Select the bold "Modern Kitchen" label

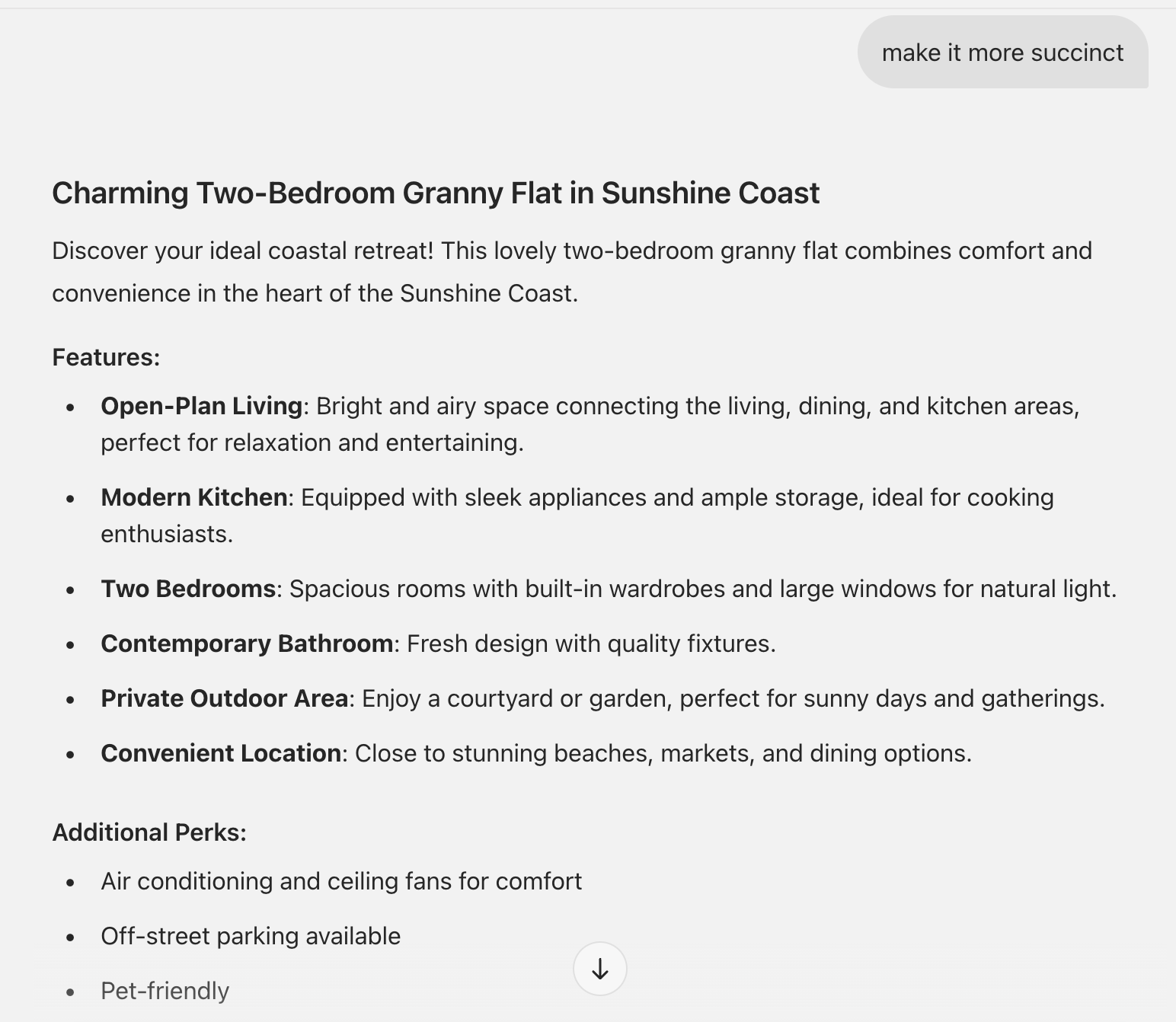[x=194, y=497]
